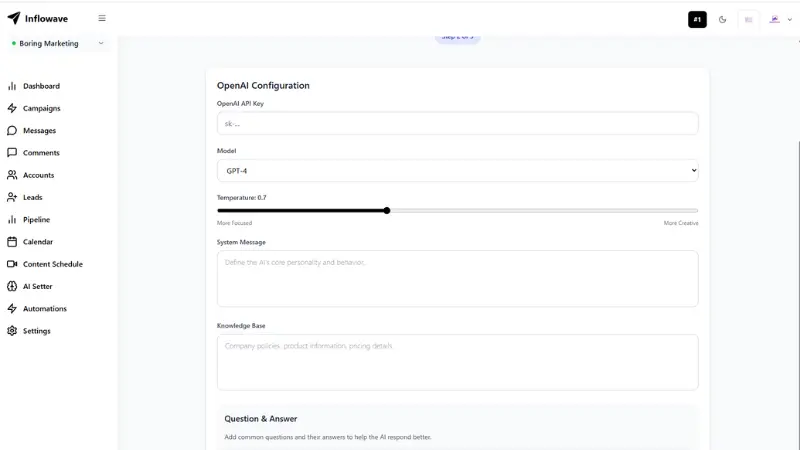This screenshot has height=450, width=800.
Task: Collapse the sidebar with the hamburger icon
Action: coord(102,18)
